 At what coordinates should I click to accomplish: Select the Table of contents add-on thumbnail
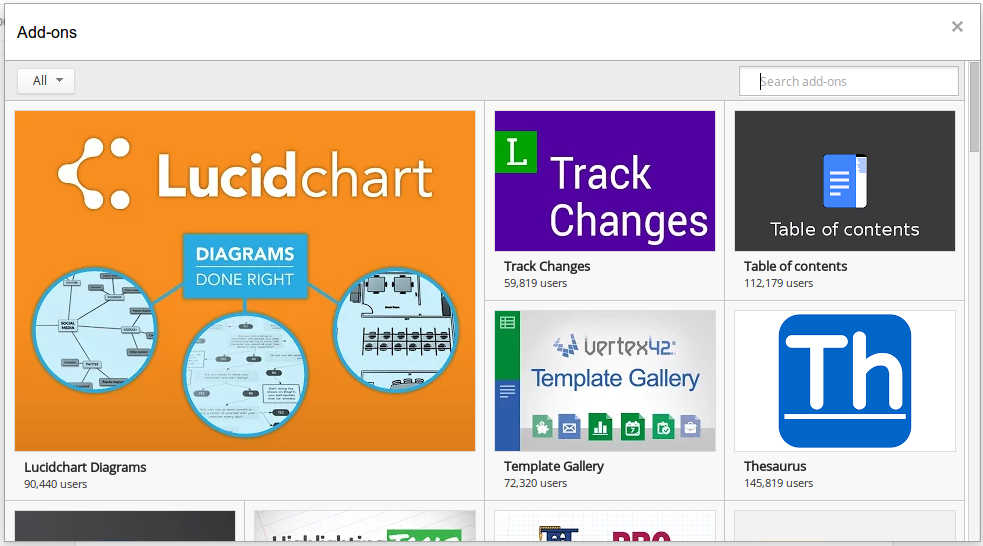click(x=844, y=181)
